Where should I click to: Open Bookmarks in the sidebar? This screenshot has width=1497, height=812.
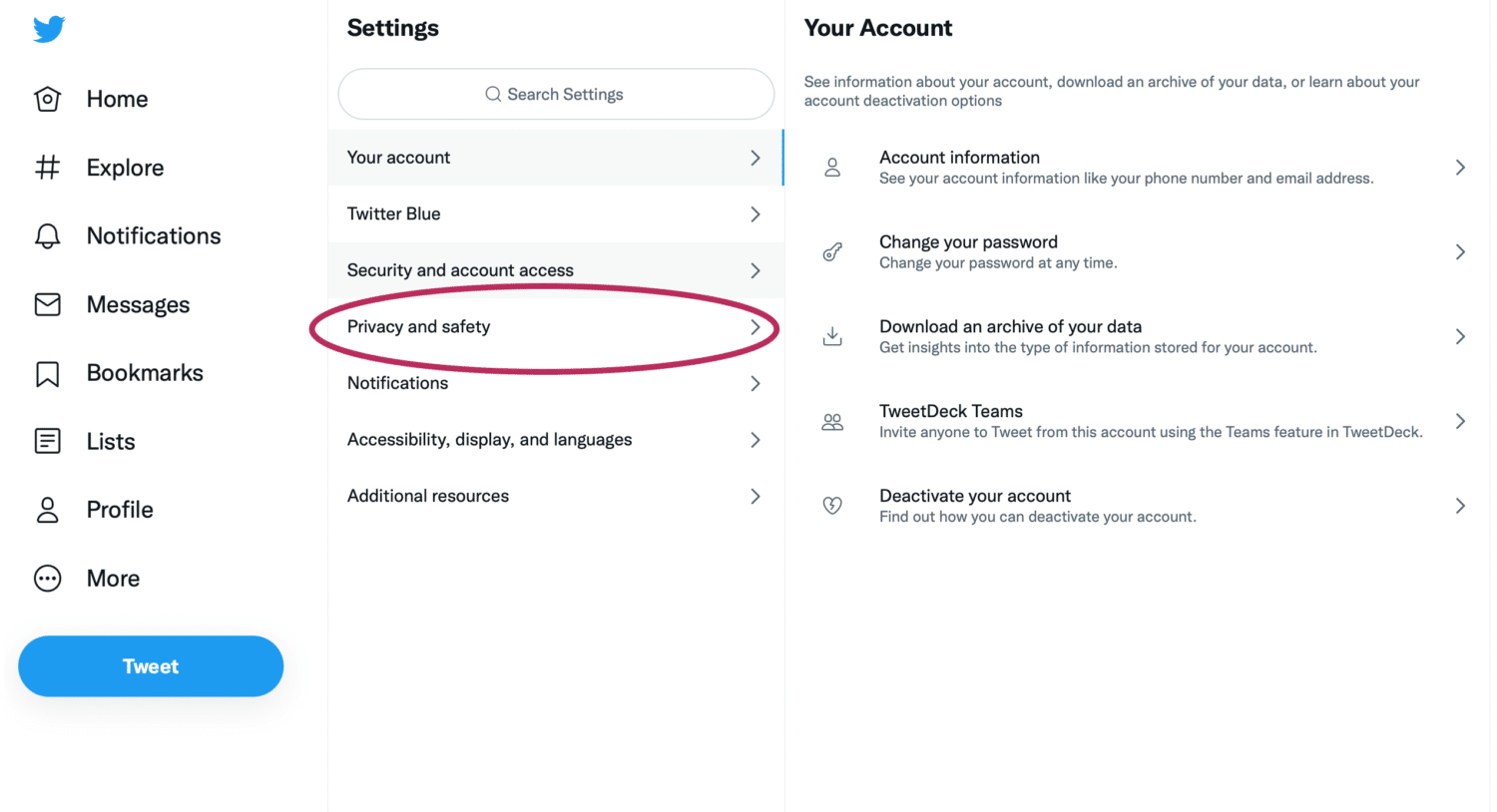145,373
